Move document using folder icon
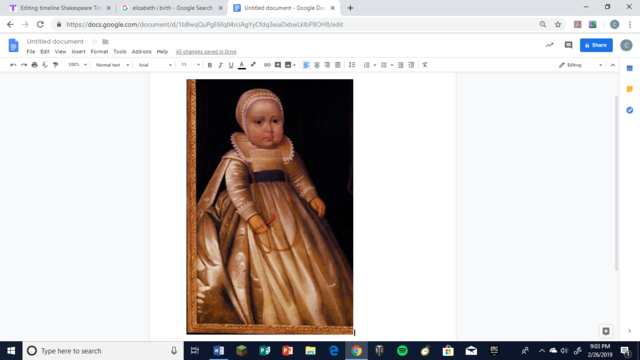Screen dimensions: 640x360 coord(105,42)
